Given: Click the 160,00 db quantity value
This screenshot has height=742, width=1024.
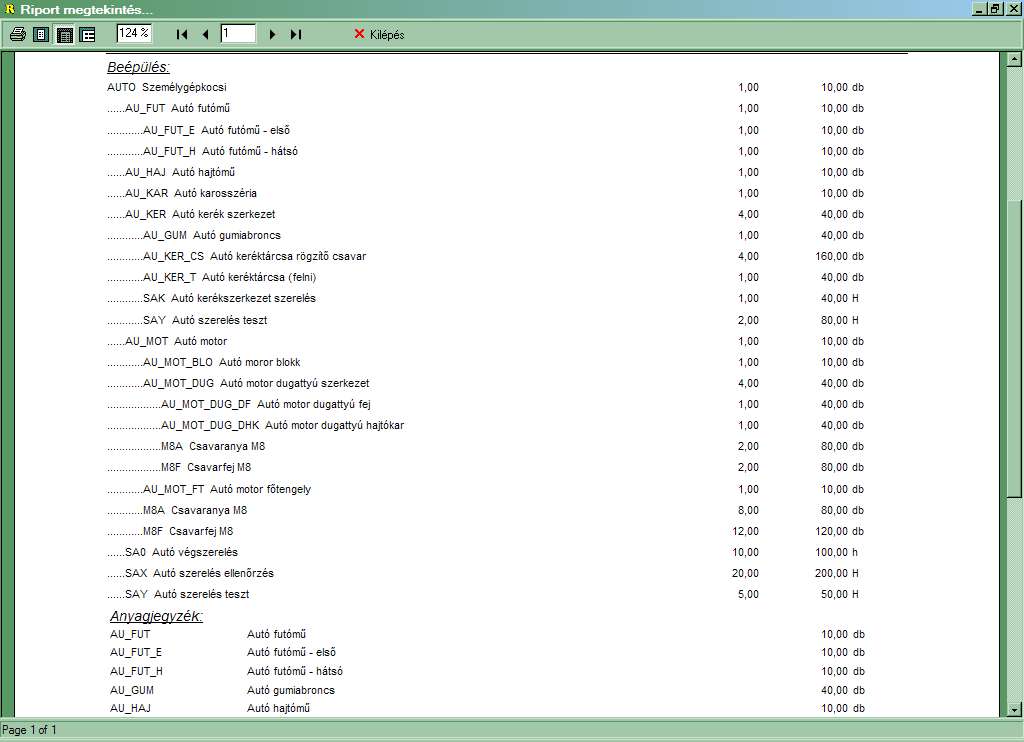Looking at the screenshot, I should pos(839,256).
